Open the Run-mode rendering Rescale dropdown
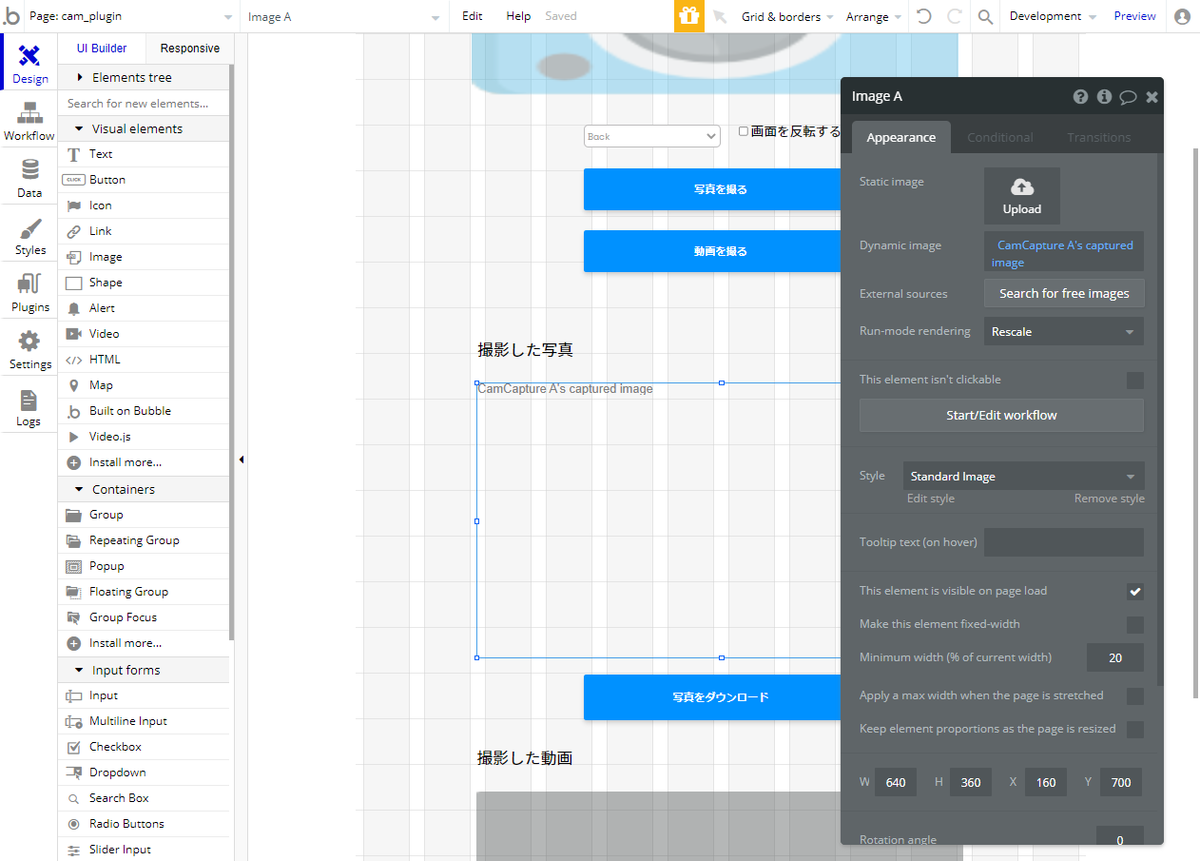 (x=1064, y=332)
